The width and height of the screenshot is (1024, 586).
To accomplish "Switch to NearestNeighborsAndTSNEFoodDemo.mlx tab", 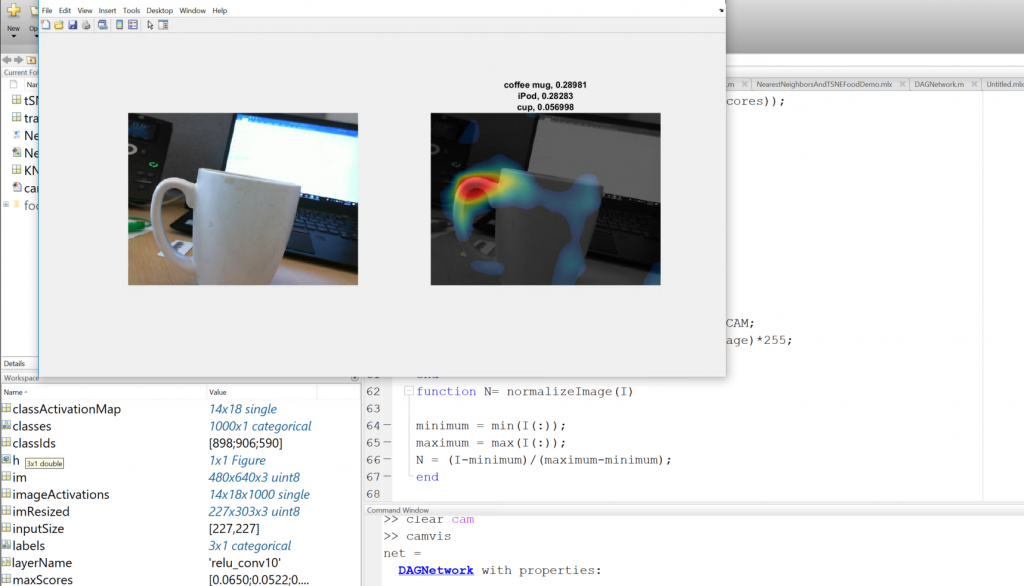I will (824, 85).
